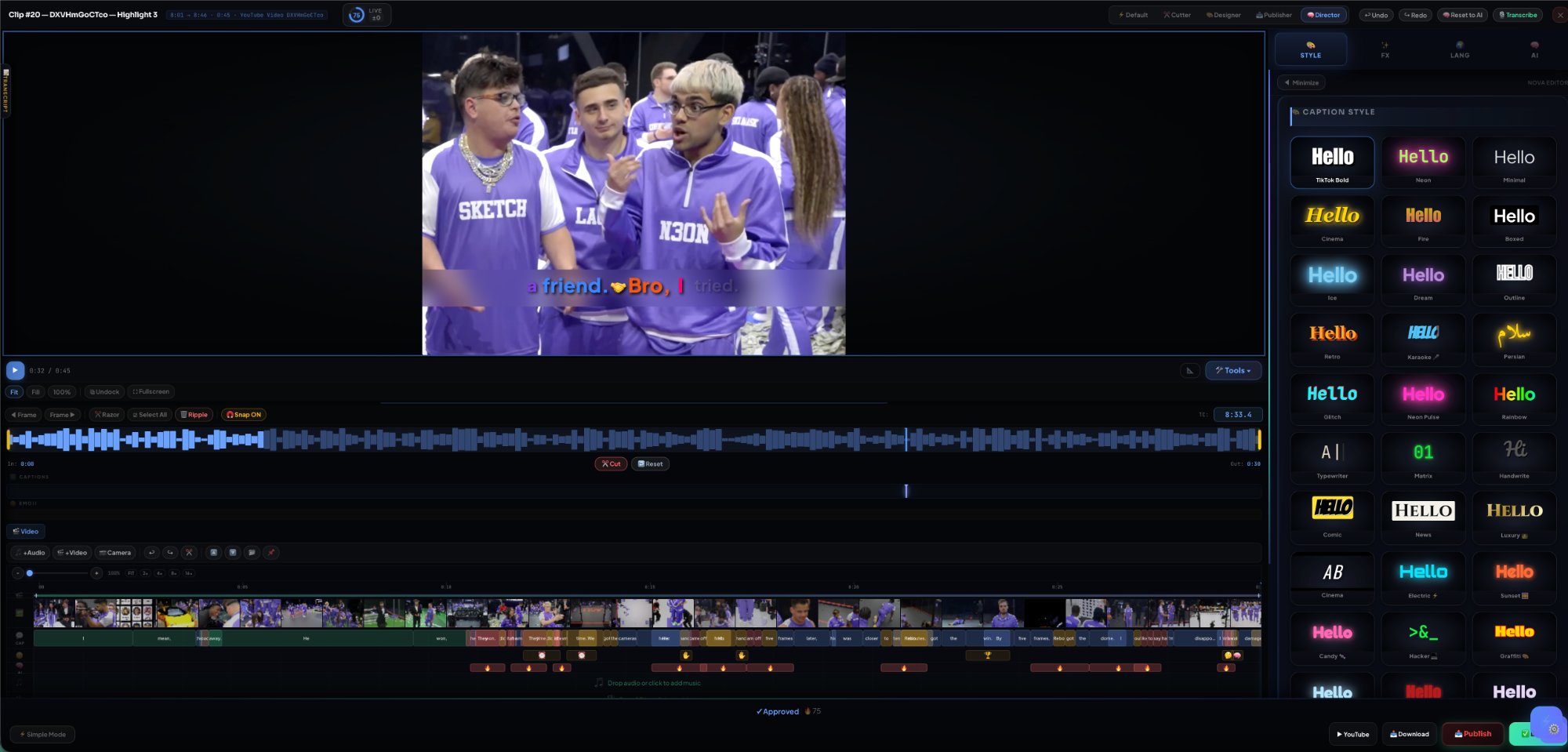Click the Reset to AI button

click(1461, 15)
